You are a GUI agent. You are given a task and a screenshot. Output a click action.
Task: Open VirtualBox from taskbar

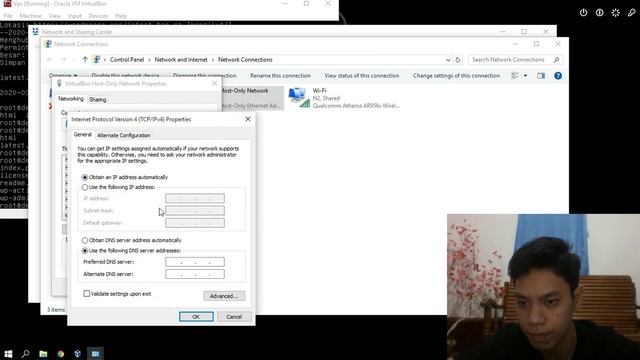point(78,353)
